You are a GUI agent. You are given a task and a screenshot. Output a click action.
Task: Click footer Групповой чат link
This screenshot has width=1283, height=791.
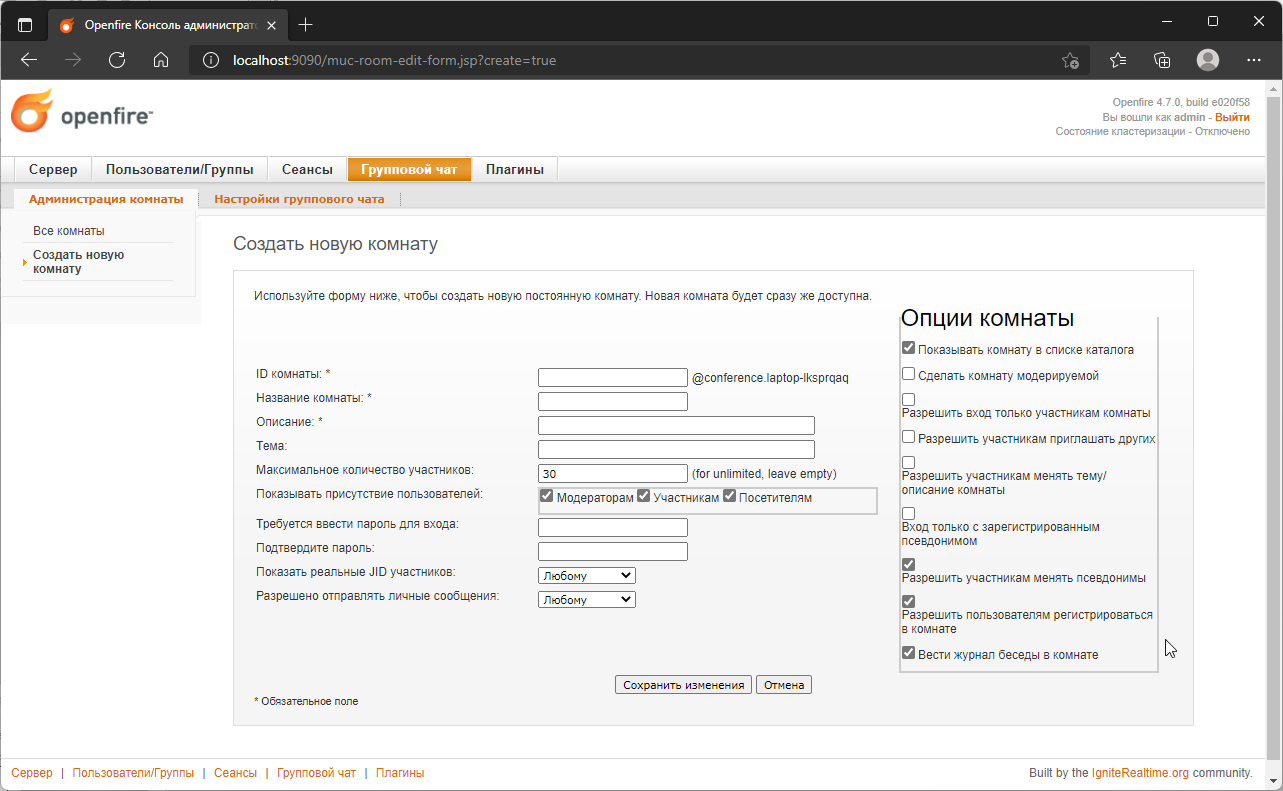click(316, 773)
